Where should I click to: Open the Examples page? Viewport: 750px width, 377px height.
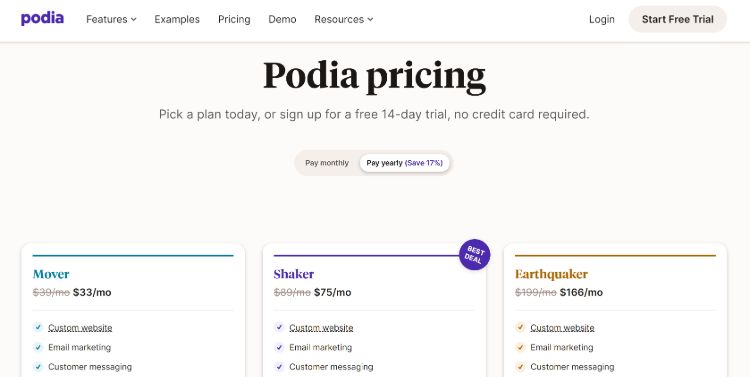pyautogui.click(x=177, y=19)
